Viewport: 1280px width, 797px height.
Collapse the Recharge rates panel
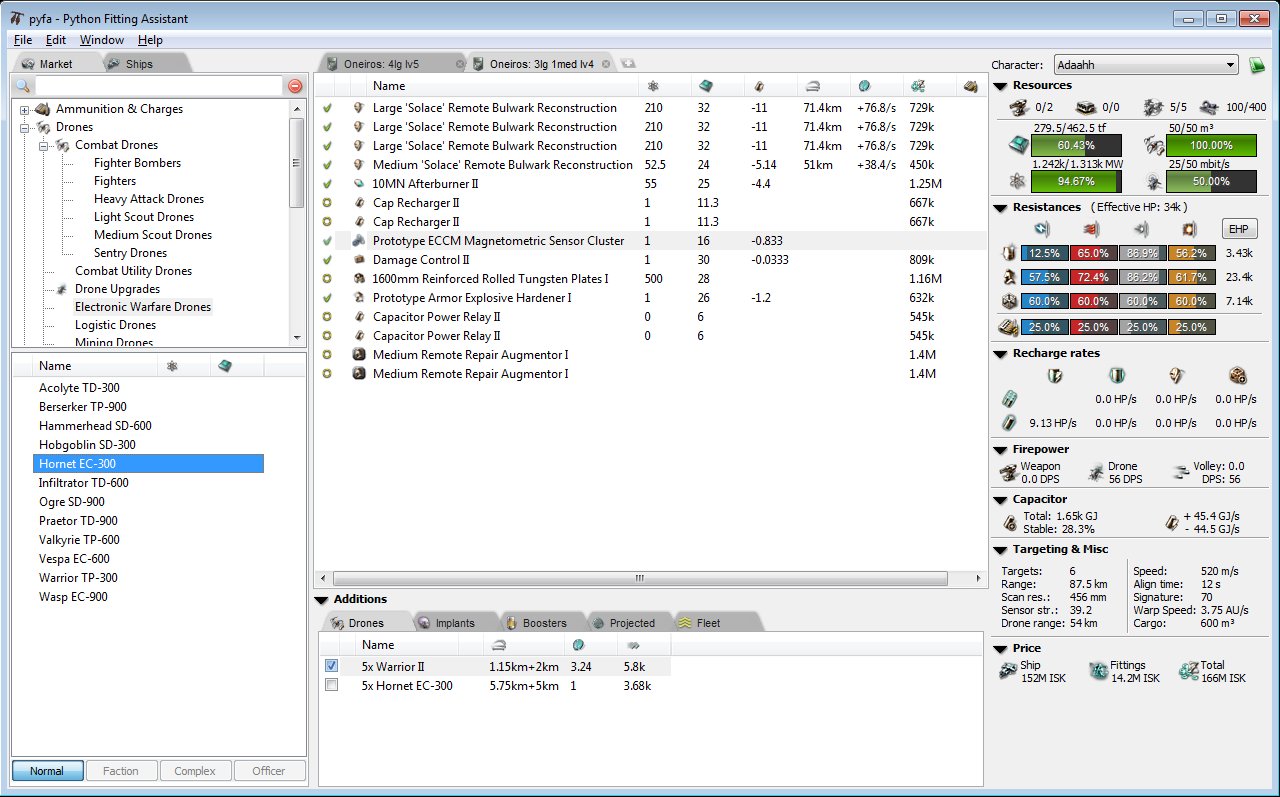1000,354
